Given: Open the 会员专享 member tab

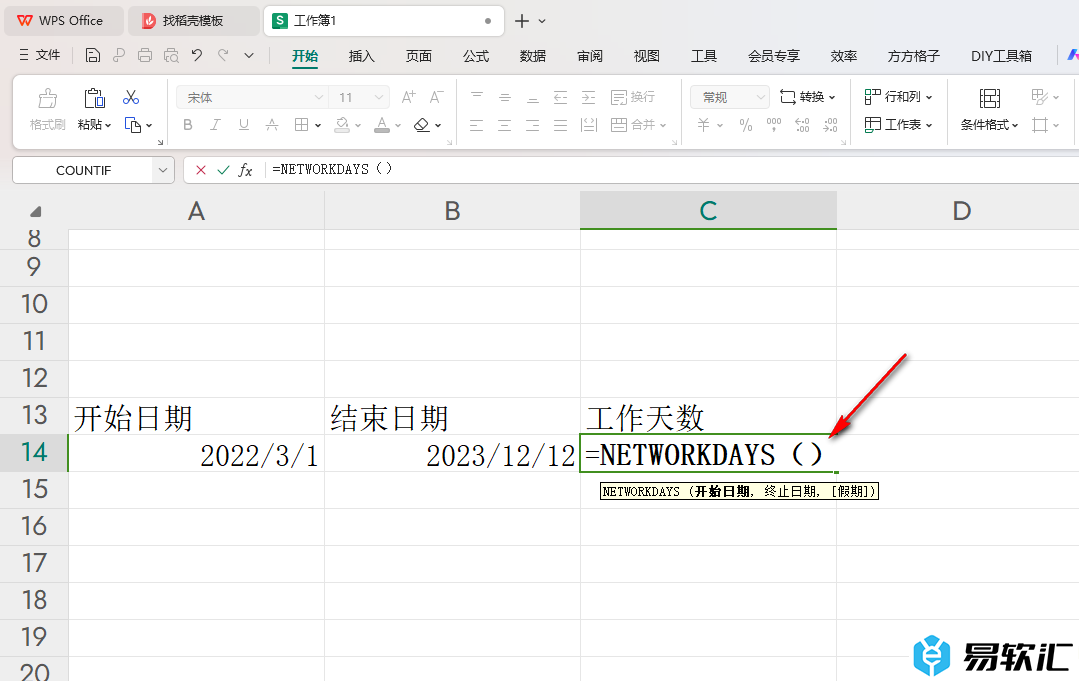Looking at the screenshot, I should 773,56.
